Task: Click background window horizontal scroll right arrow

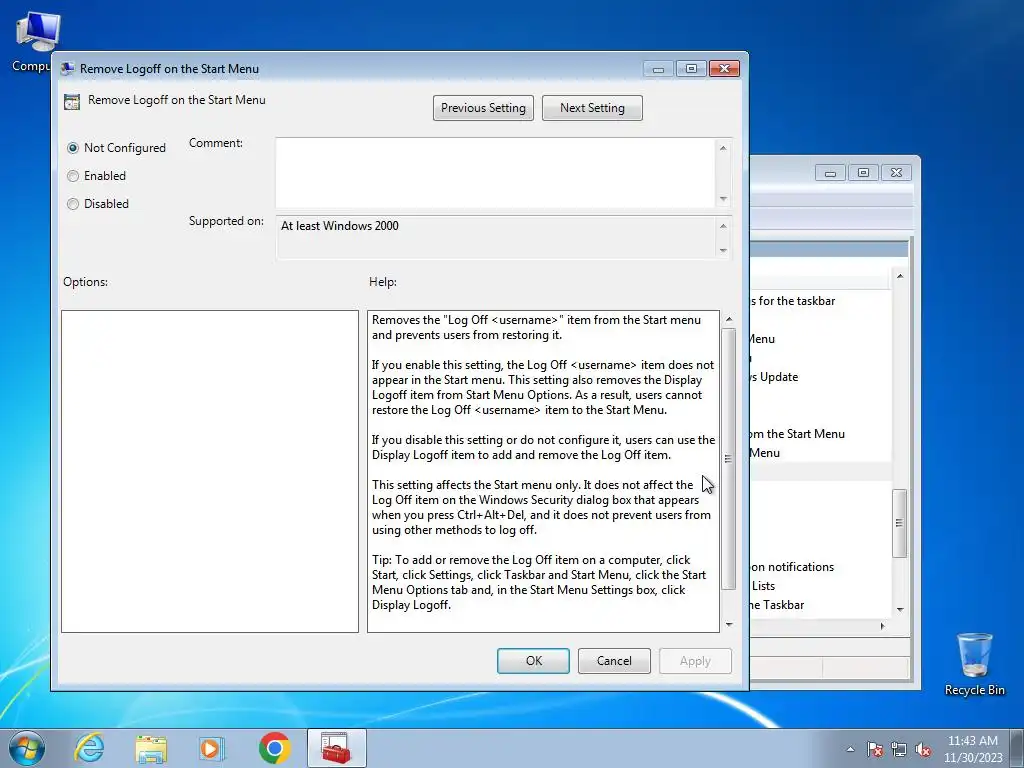Action: tap(882, 626)
